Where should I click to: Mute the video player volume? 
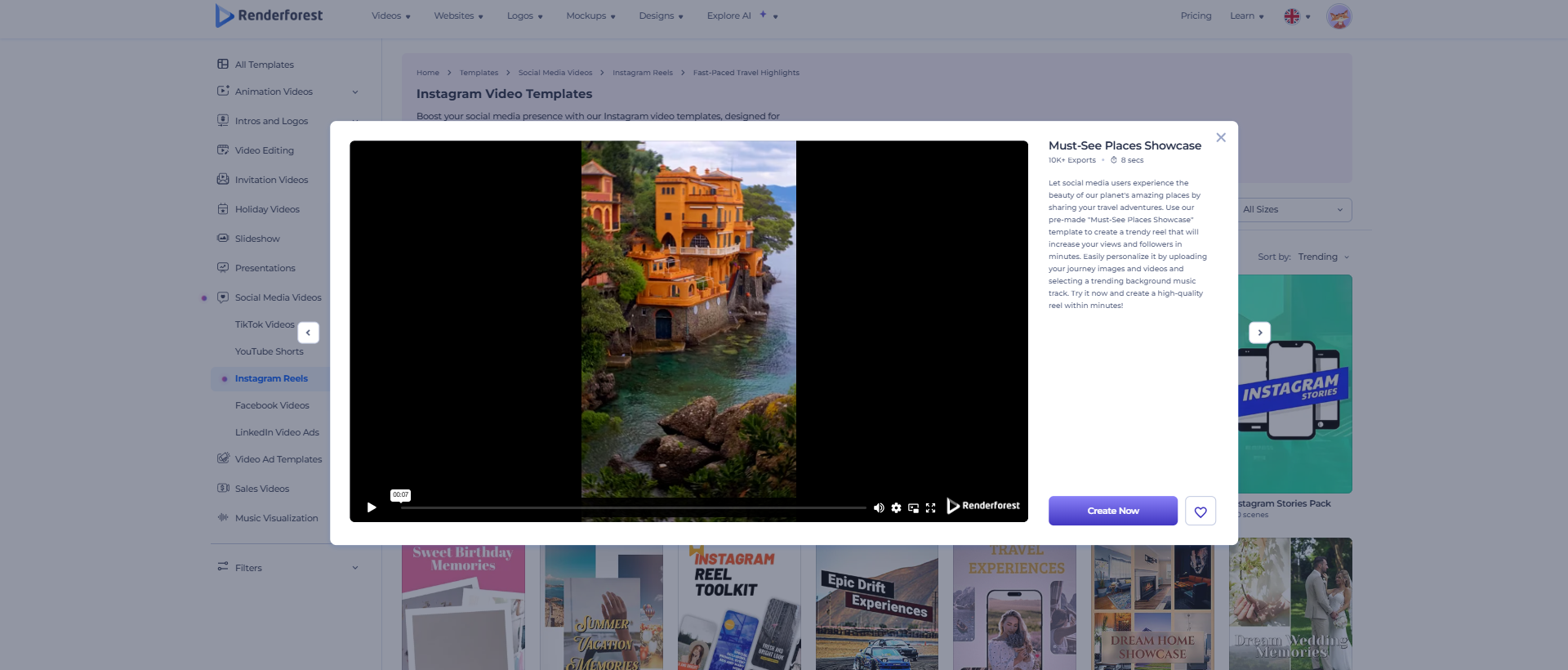click(879, 508)
